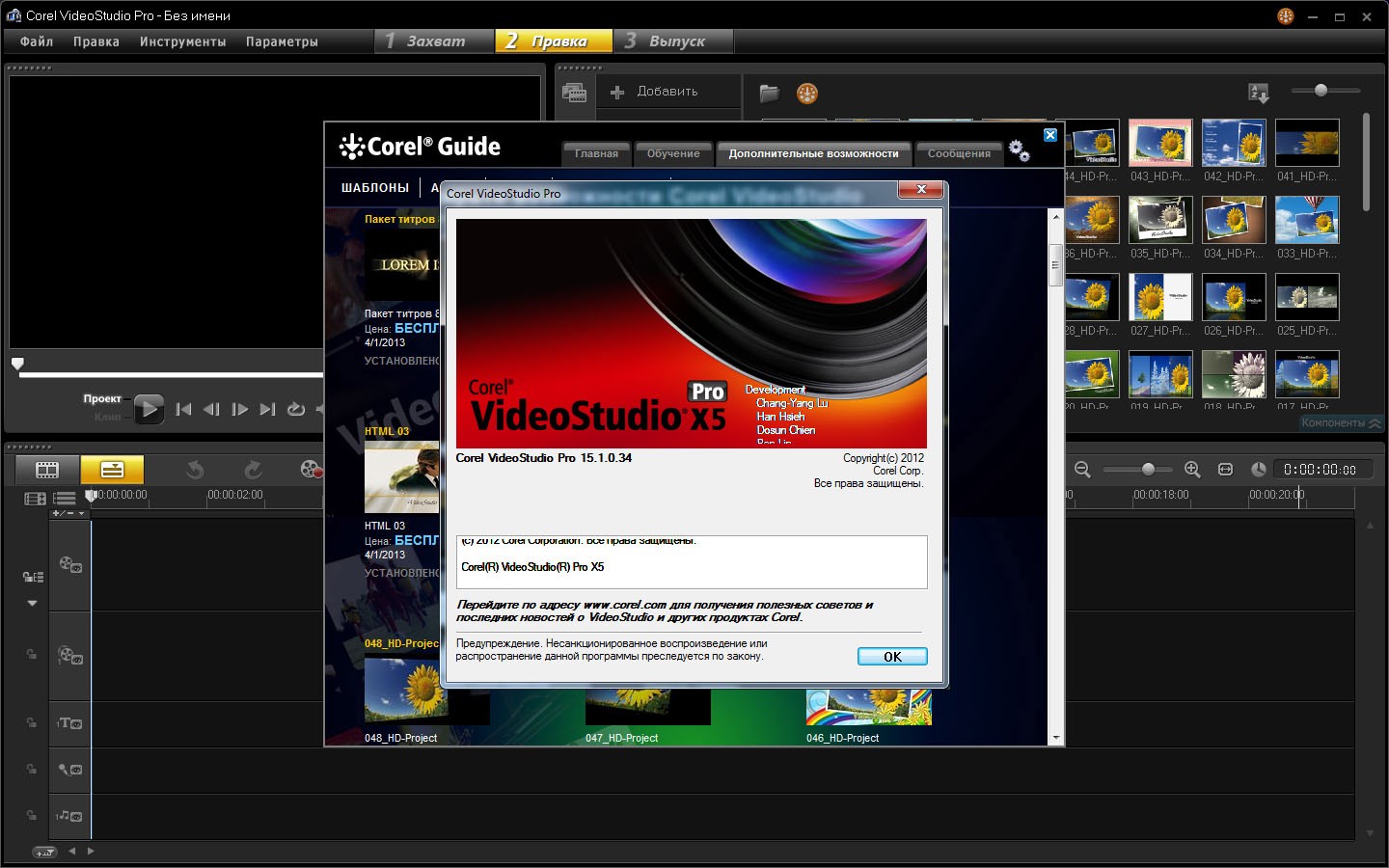Zoom out the timeline with magnifier minus
Viewport: 1389px width, 868px height.
click(1082, 470)
